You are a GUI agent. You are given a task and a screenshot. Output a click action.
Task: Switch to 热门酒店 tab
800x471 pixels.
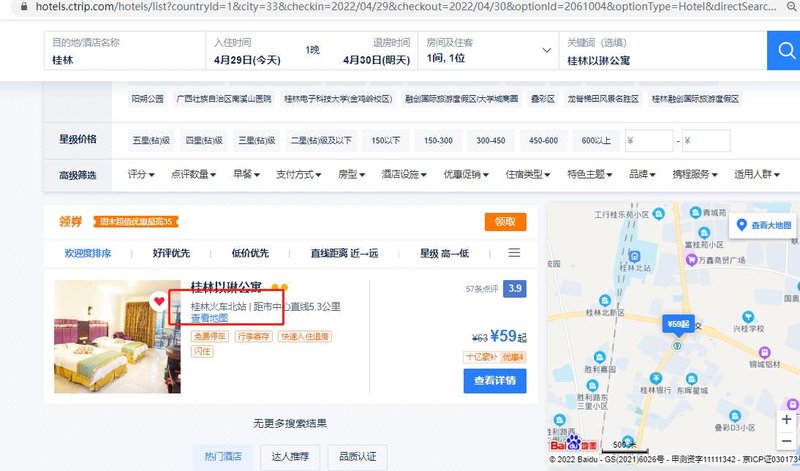[x=223, y=456]
